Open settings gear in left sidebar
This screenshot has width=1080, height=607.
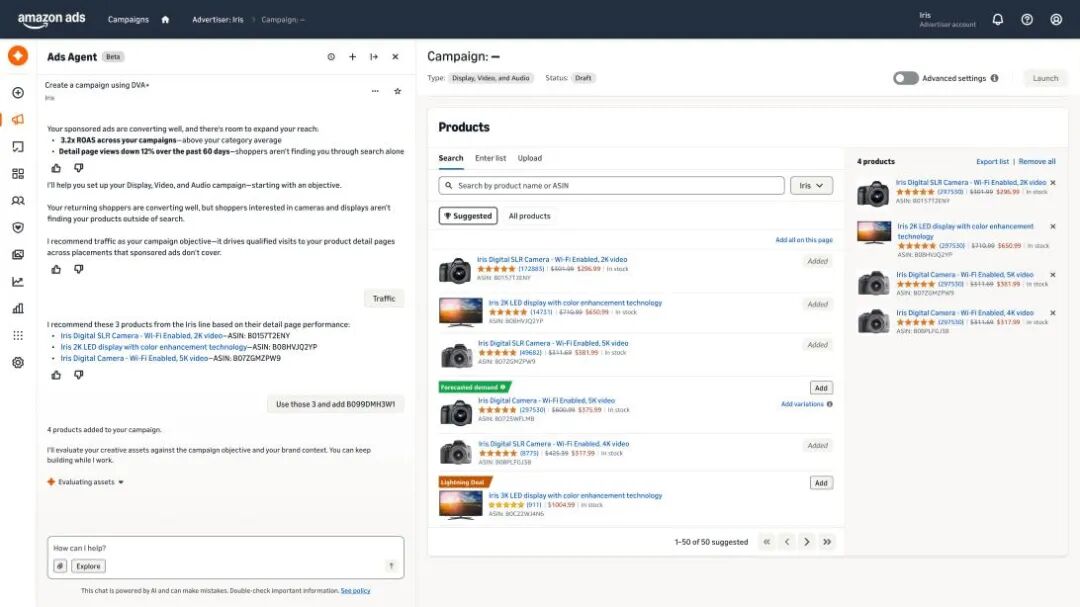tap(18, 362)
